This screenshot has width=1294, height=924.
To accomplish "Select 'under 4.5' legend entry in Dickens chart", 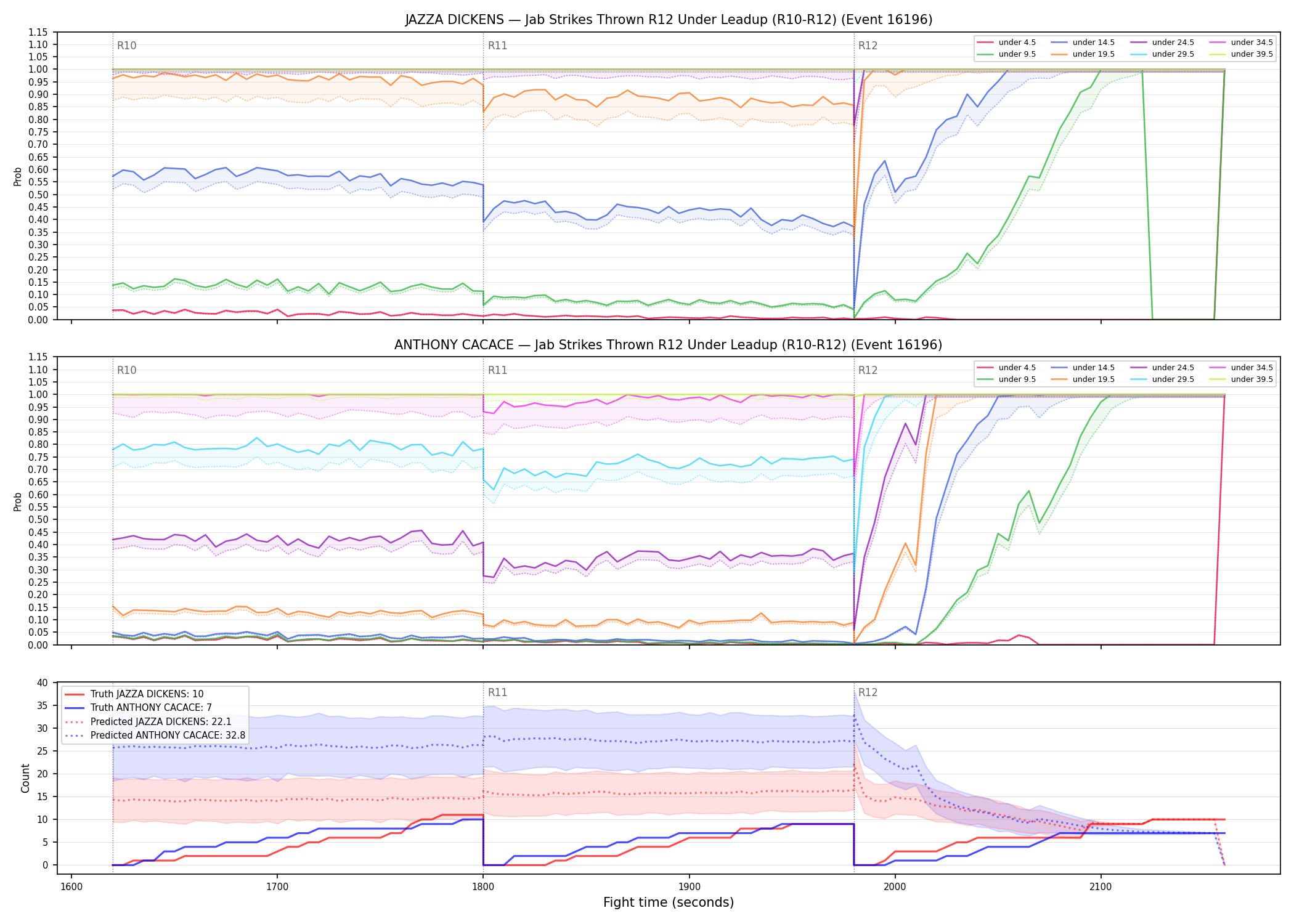I will pyautogui.click(x=1007, y=43).
